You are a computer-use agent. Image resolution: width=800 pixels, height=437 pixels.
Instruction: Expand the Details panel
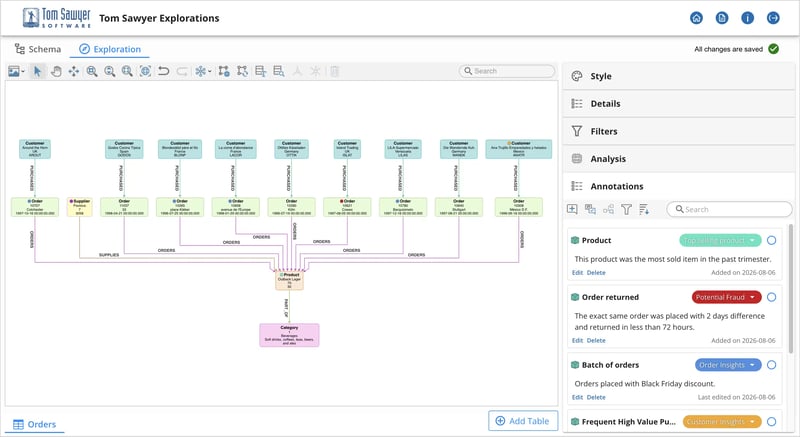click(679, 104)
